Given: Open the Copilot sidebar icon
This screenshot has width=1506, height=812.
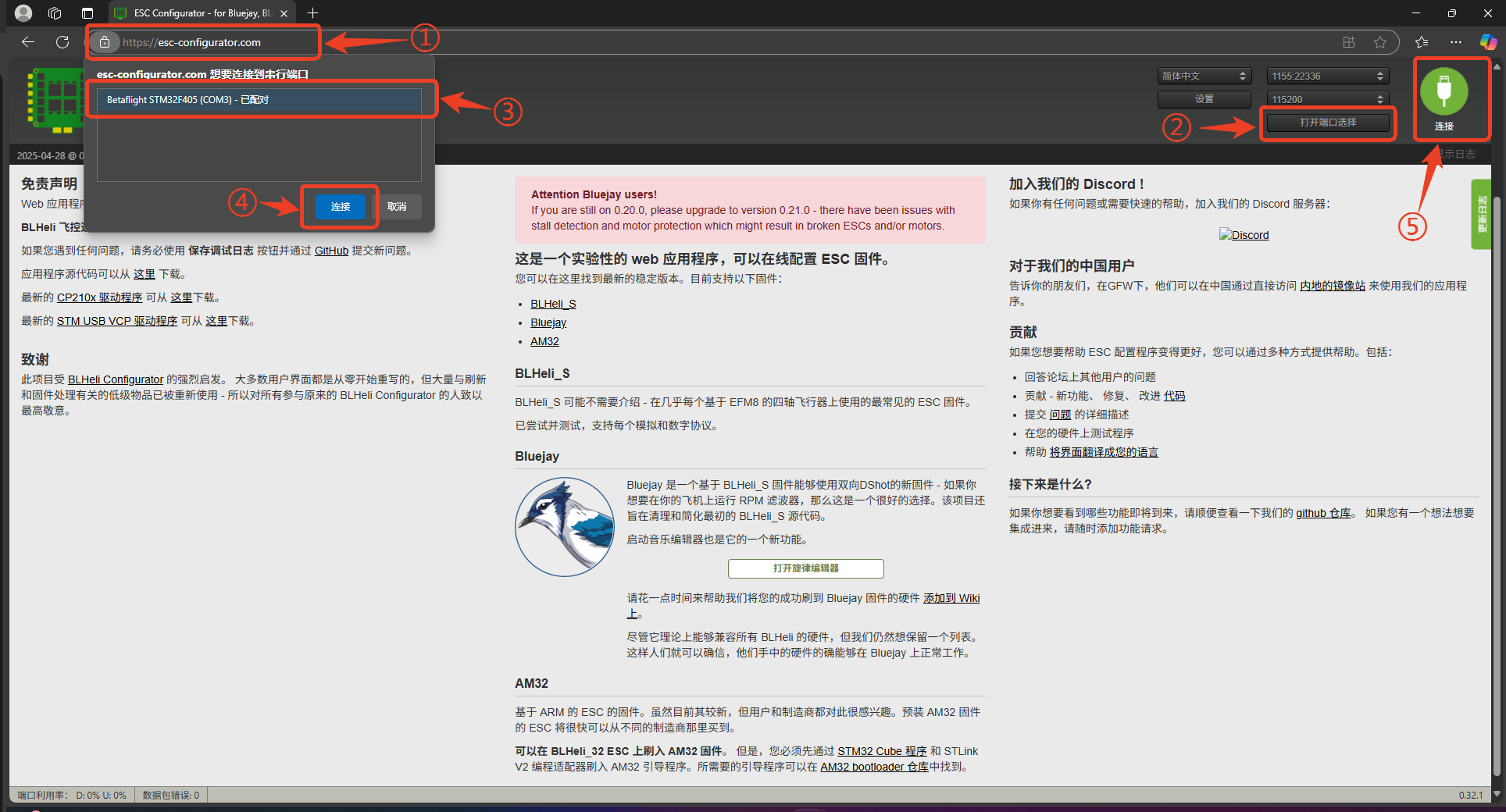Looking at the screenshot, I should pyautogui.click(x=1488, y=42).
